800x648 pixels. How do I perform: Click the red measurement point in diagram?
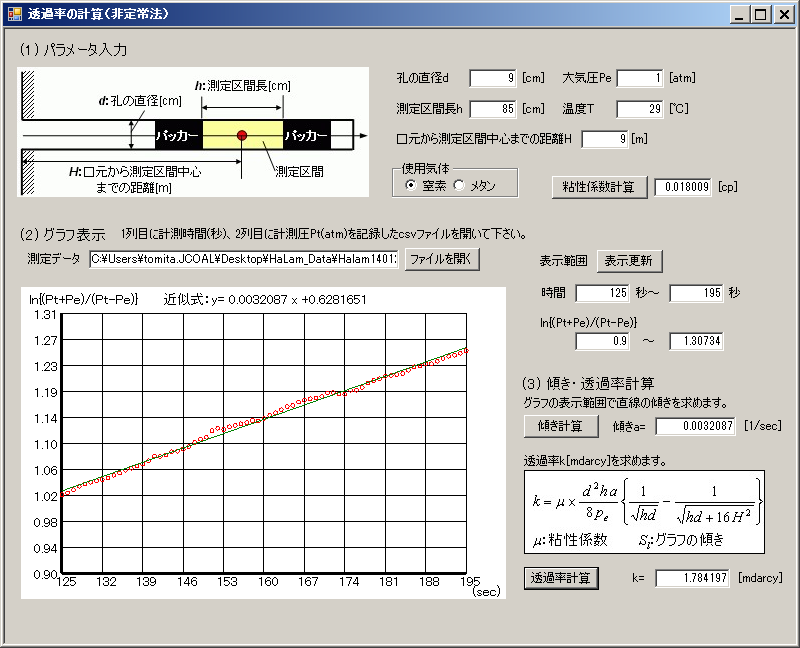pyautogui.click(x=242, y=134)
